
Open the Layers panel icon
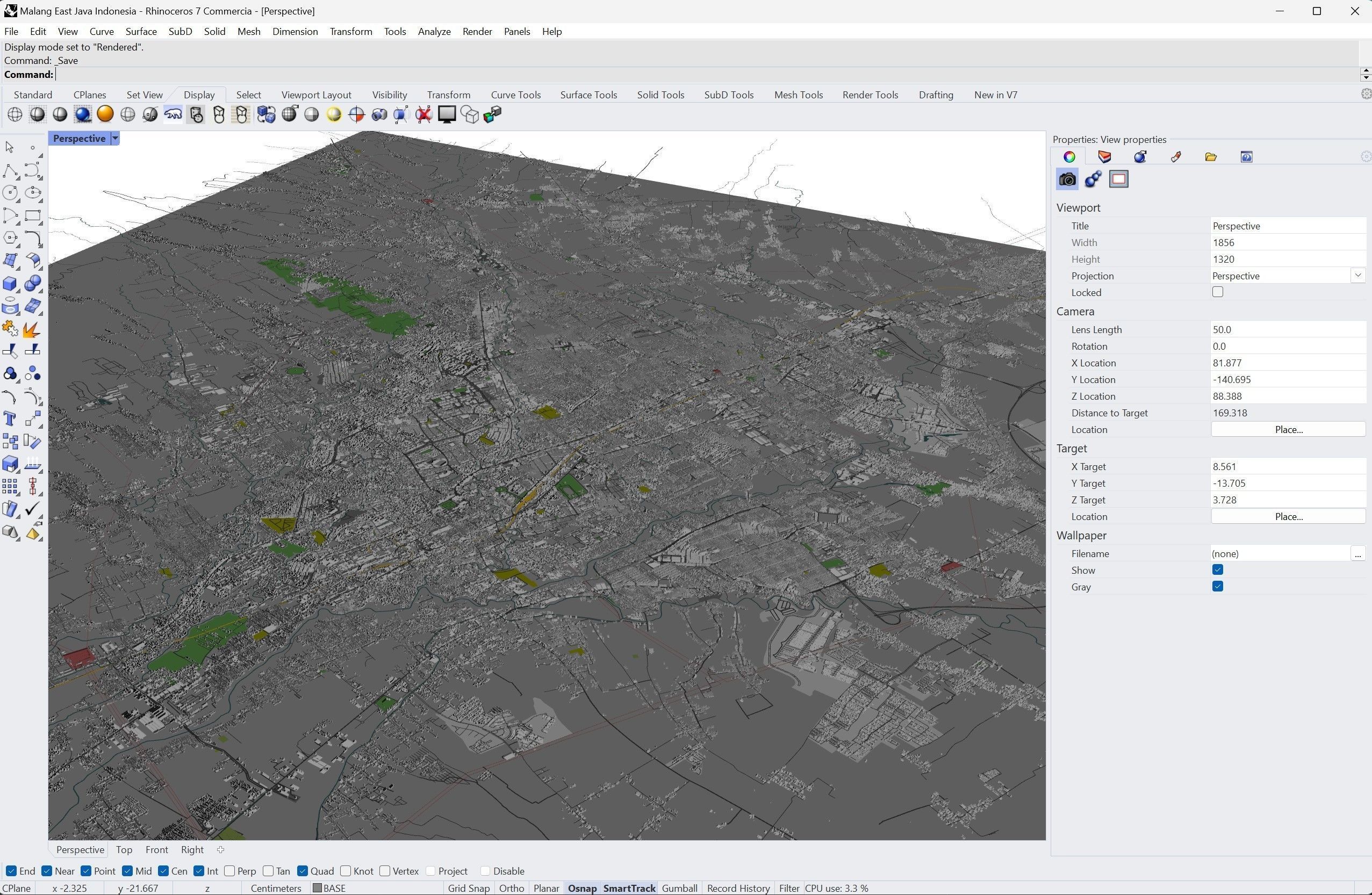point(1104,157)
